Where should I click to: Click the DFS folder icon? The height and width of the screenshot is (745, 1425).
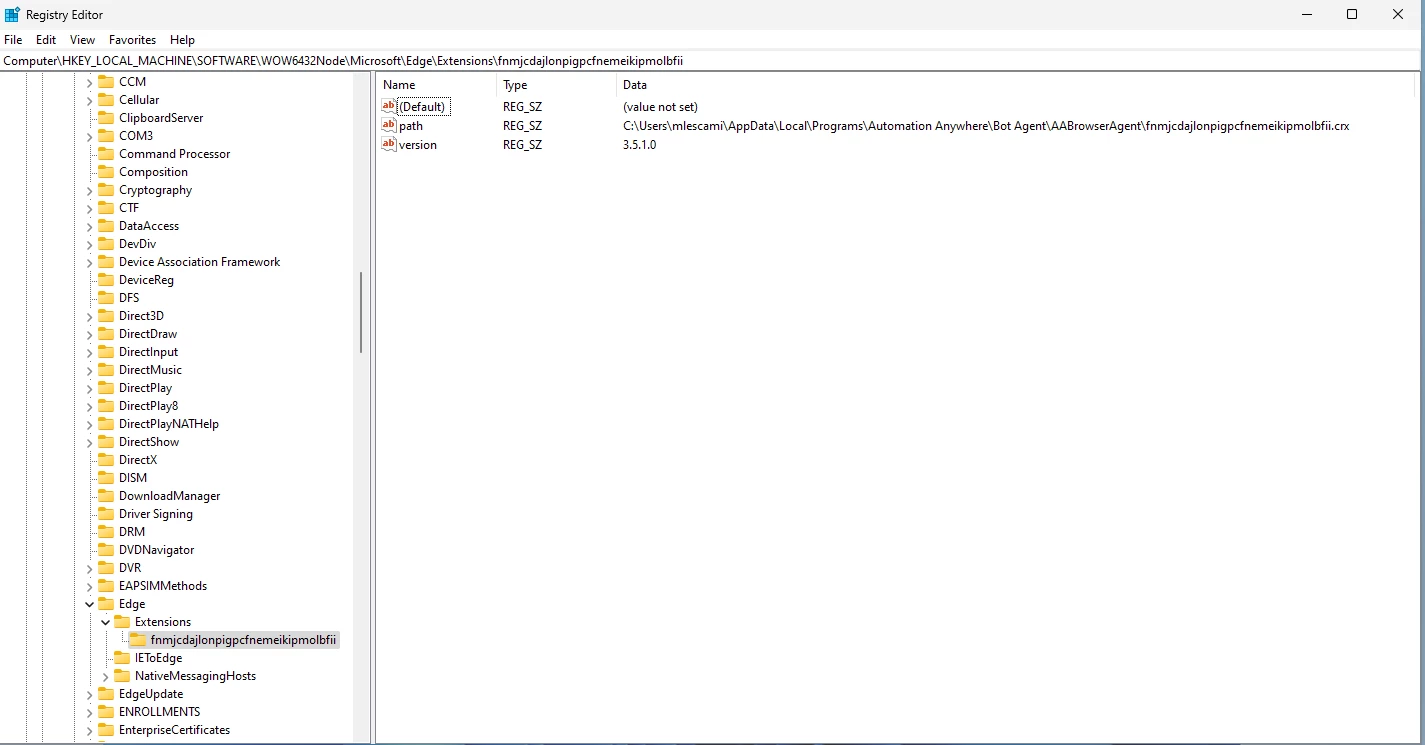click(106, 298)
